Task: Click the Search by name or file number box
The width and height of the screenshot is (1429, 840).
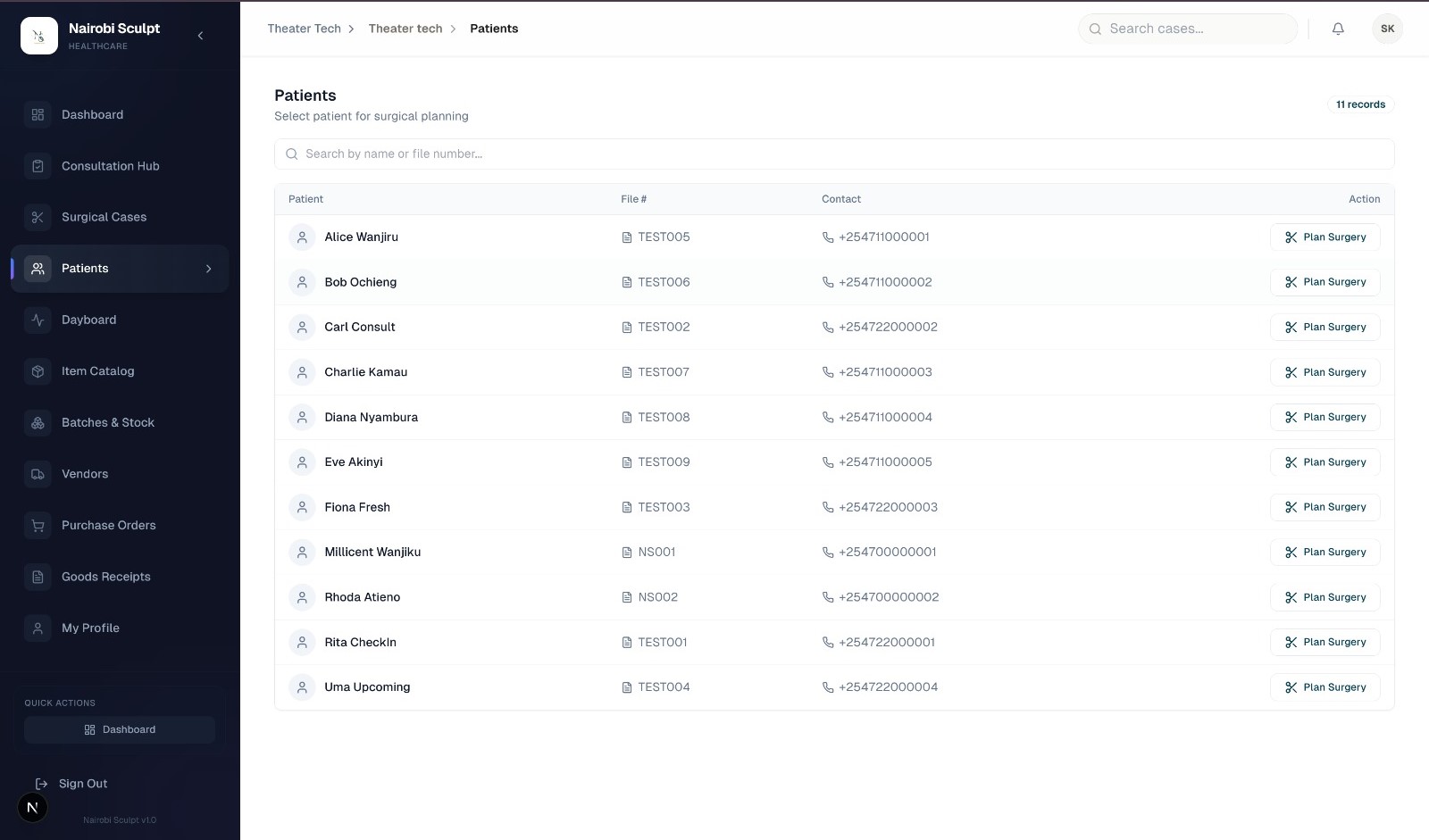Action: [833, 154]
